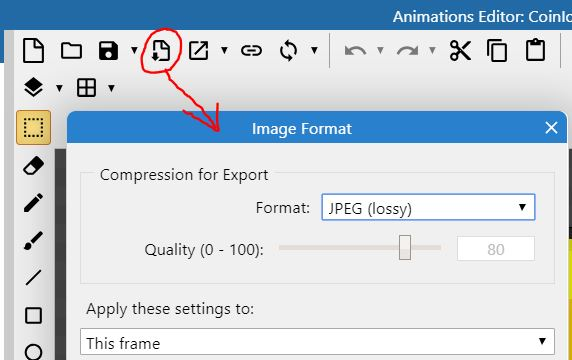The image size is (572, 360).
Task: Create a new file with the blank page icon
Action: tap(33, 50)
